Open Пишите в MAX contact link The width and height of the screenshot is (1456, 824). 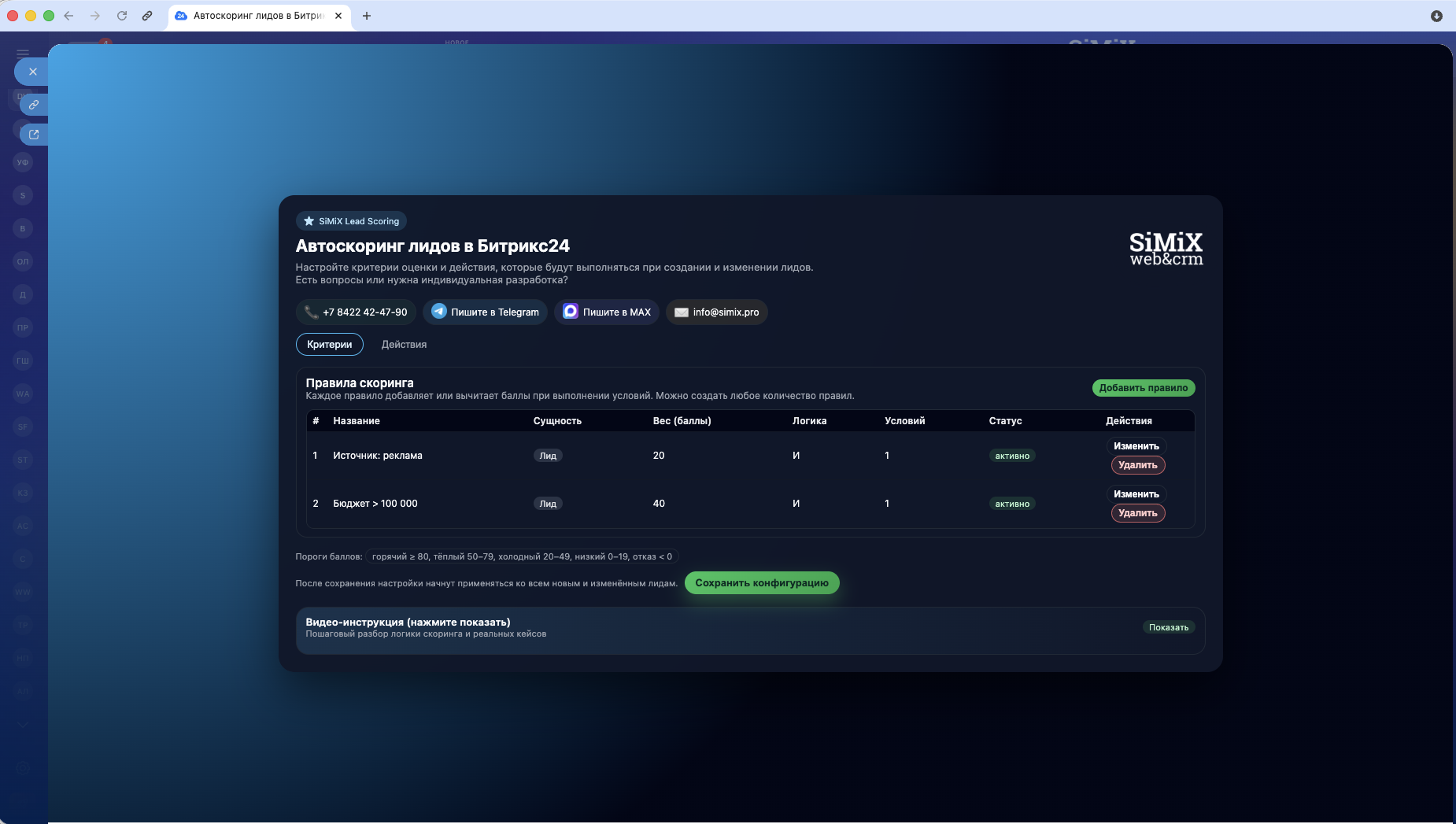[x=607, y=312]
